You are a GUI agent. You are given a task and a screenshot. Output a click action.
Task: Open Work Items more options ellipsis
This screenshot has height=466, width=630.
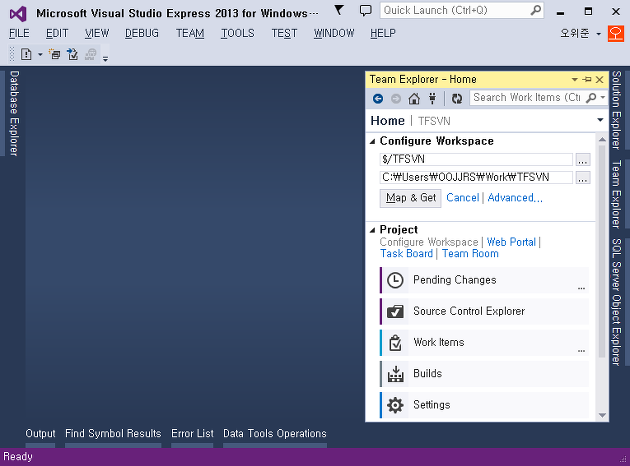click(x=581, y=351)
